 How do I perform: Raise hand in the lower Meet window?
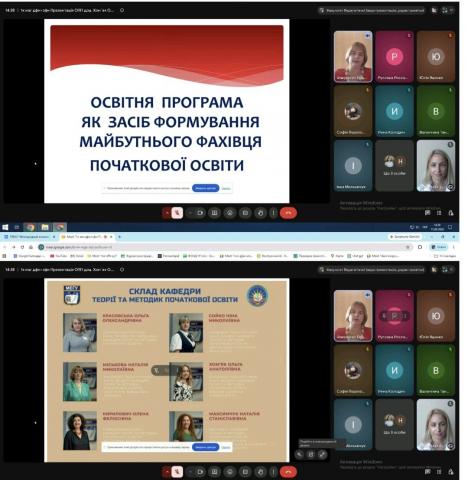coord(261,472)
